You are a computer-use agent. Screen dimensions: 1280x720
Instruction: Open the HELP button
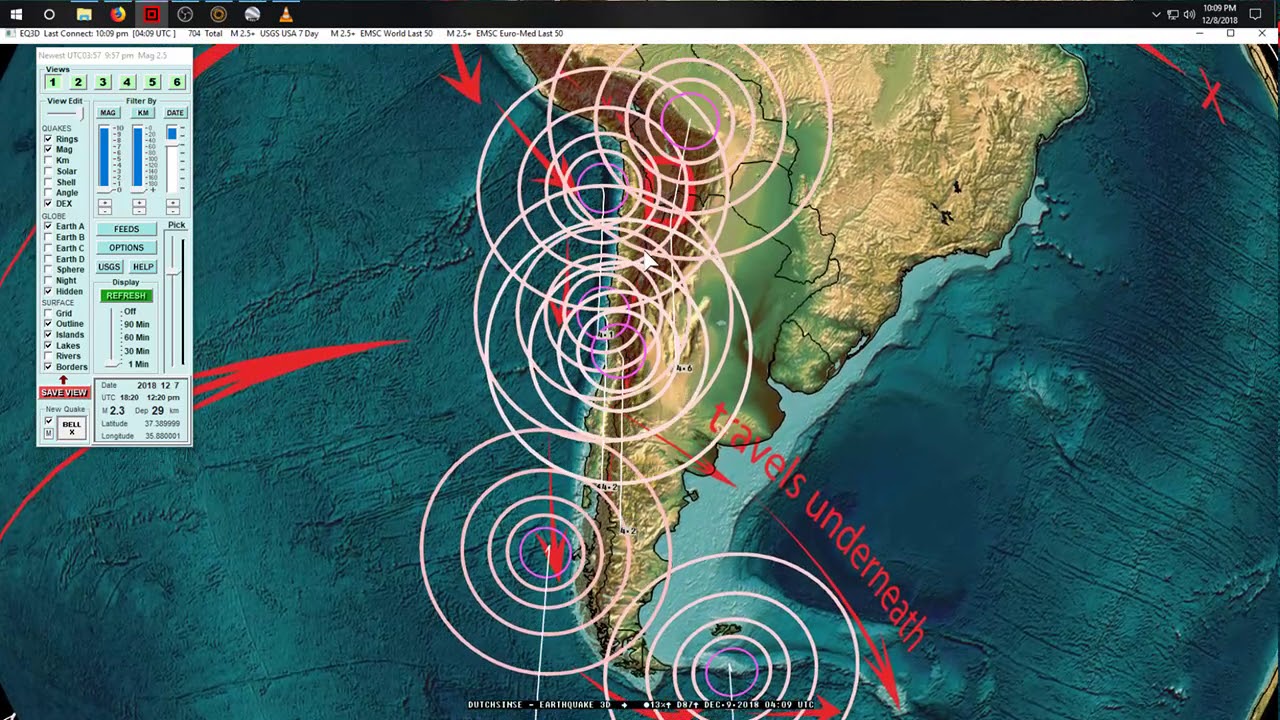click(143, 267)
